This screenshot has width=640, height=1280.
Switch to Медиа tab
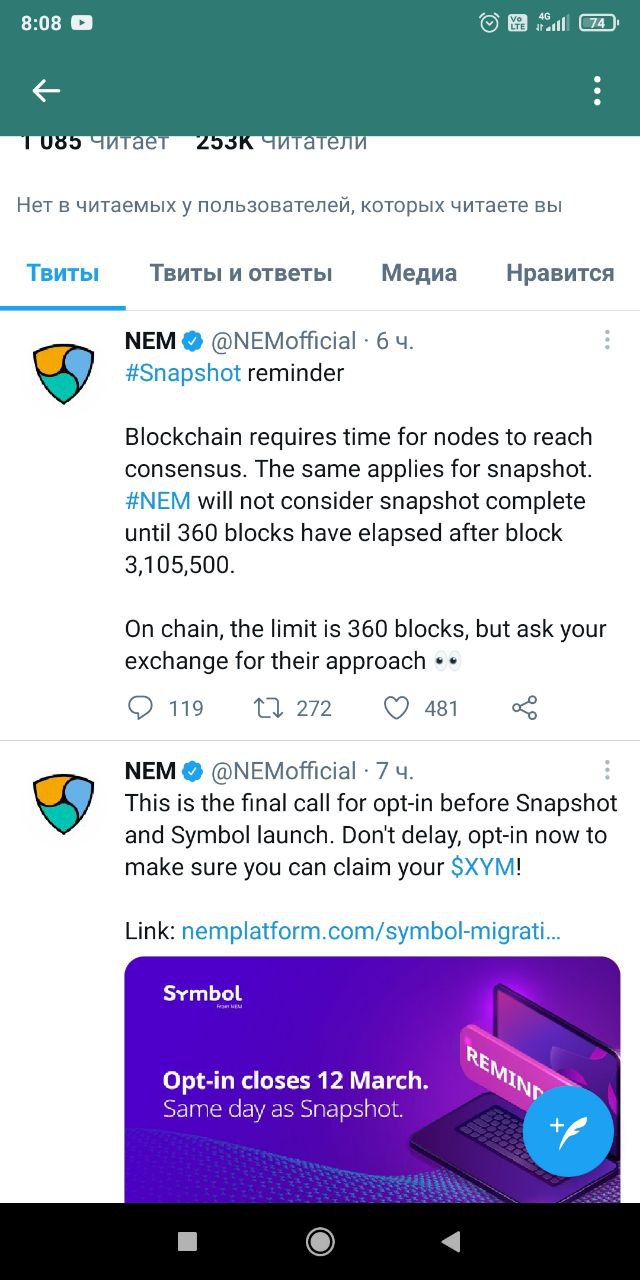419,273
